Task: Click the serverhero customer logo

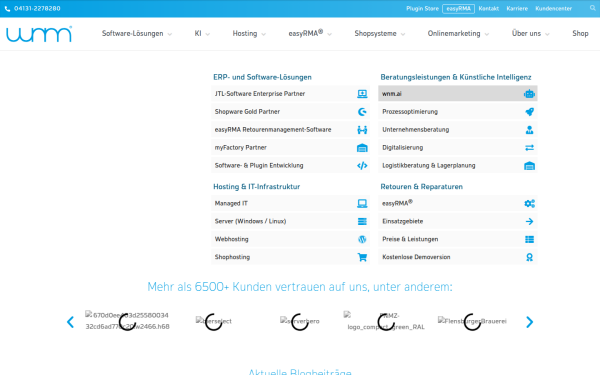Action: point(300,321)
